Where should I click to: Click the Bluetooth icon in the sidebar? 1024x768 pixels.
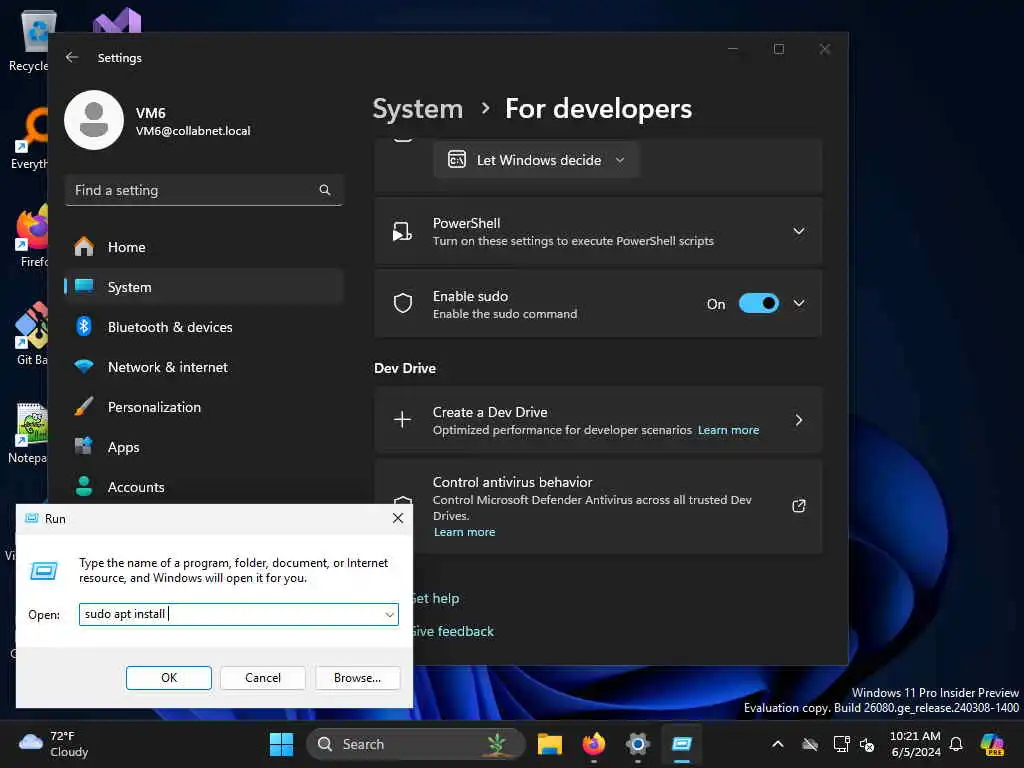pyautogui.click(x=84, y=326)
